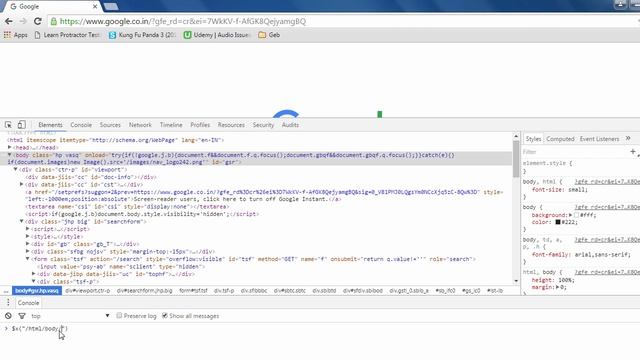Image resolution: width=640 pixels, height=360 pixels.
Task: Expand the div id tophf node
Action: pos(34,274)
